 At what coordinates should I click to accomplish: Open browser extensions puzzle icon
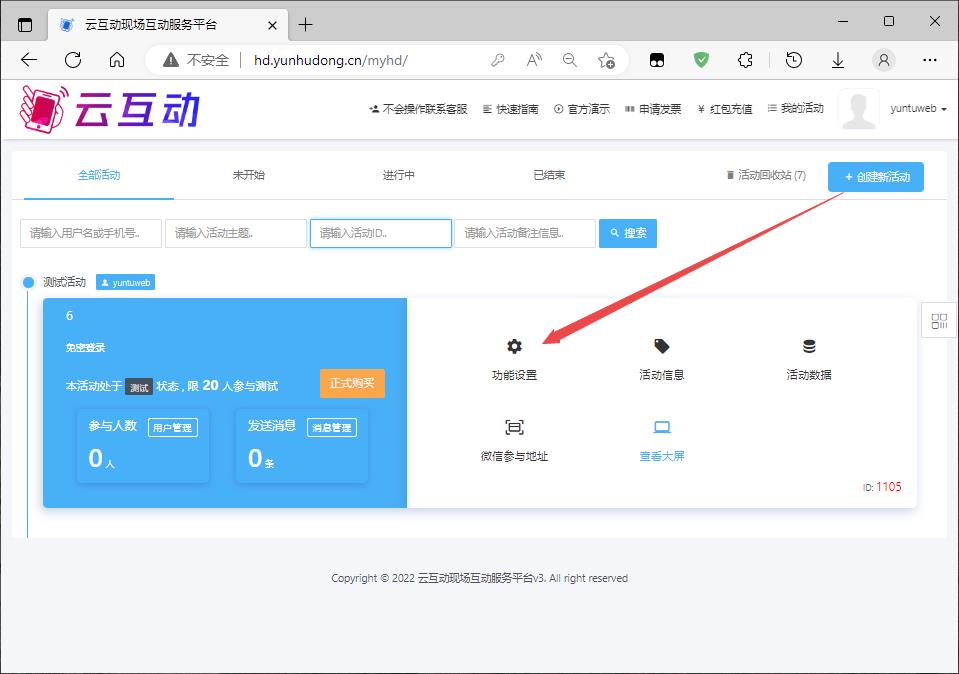coord(745,60)
